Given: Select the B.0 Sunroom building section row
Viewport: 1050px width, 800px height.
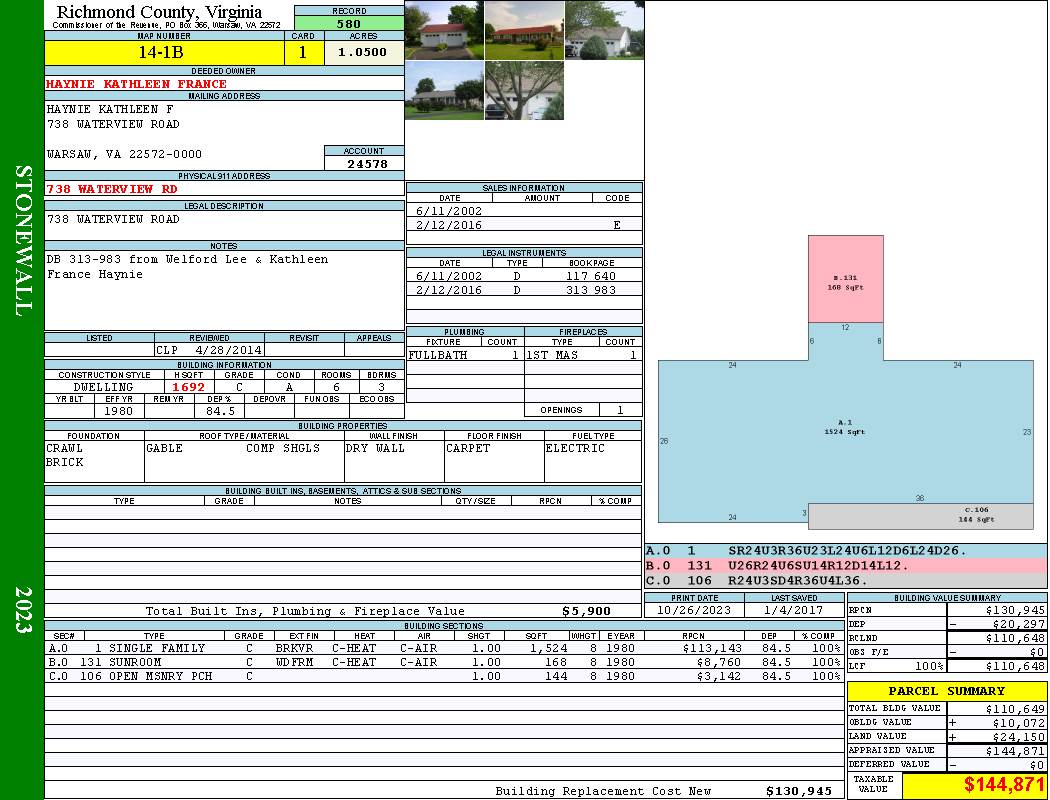Looking at the screenshot, I should [x=444, y=662].
